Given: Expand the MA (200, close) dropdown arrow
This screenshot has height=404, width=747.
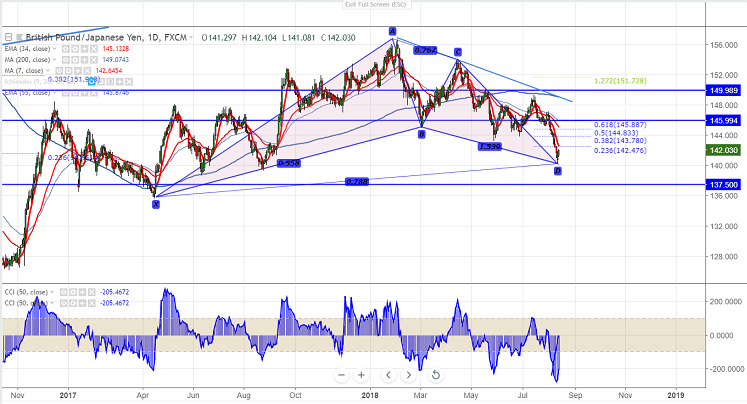Looking at the screenshot, I should click(x=55, y=60).
